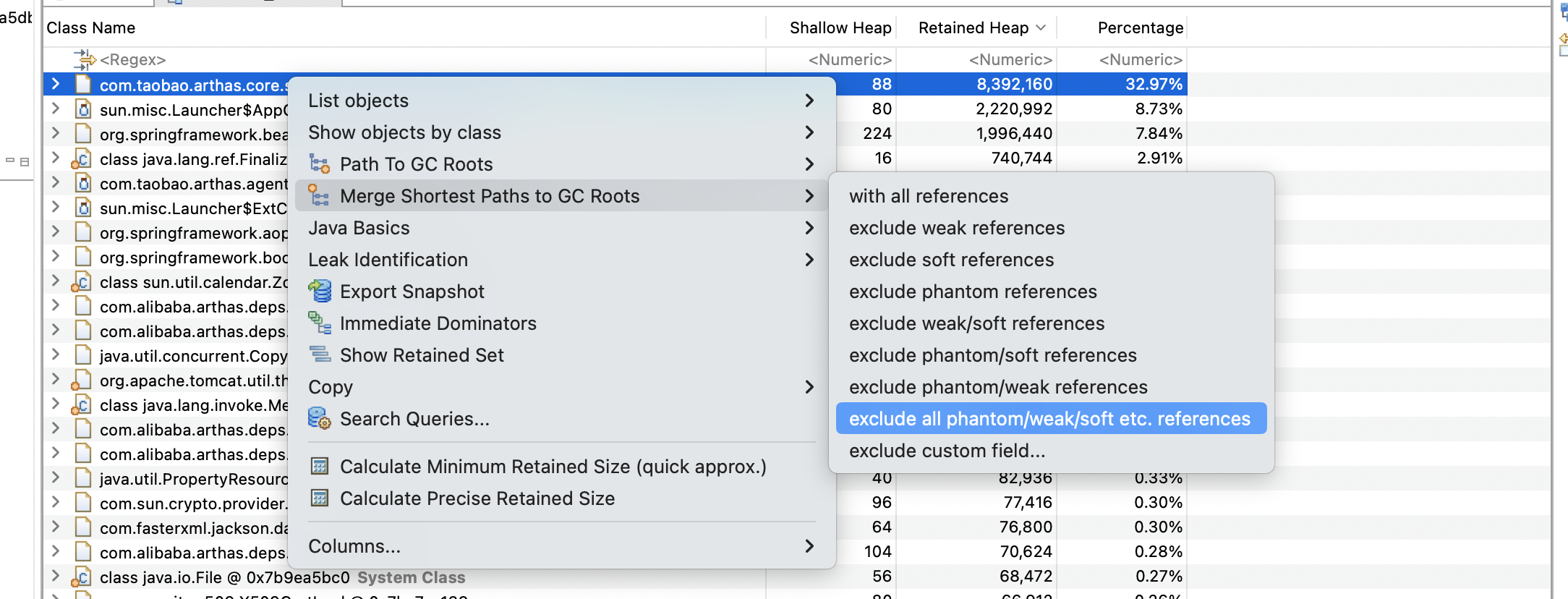Click the retained heap value 68,472

pos(1026,576)
